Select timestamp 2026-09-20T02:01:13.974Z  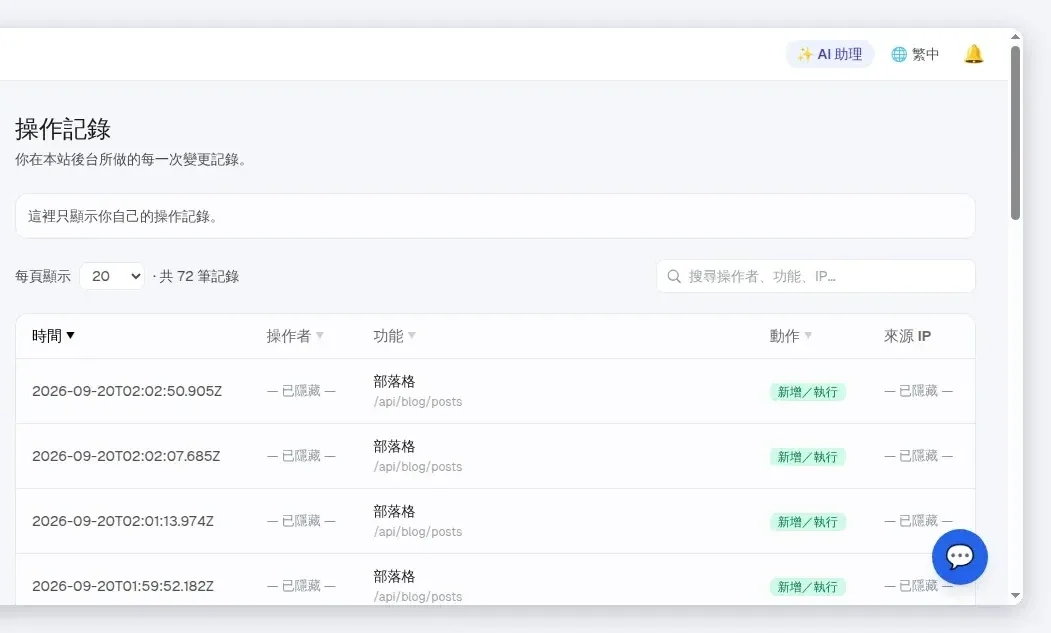click(x=123, y=521)
